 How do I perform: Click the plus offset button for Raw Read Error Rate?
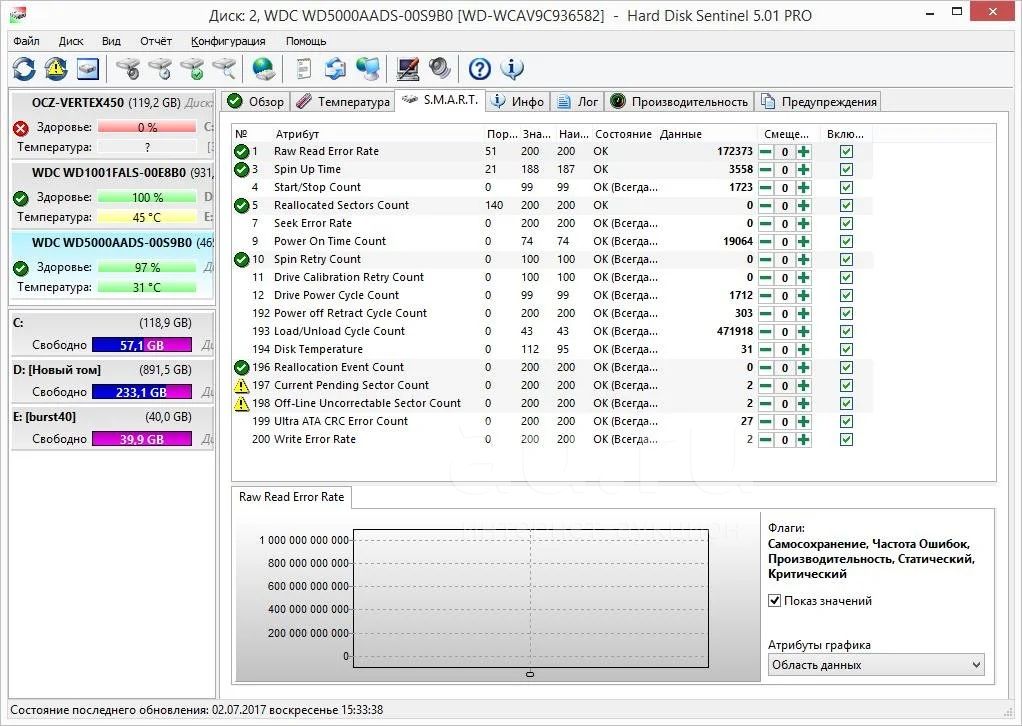pyautogui.click(x=804, y=152)
